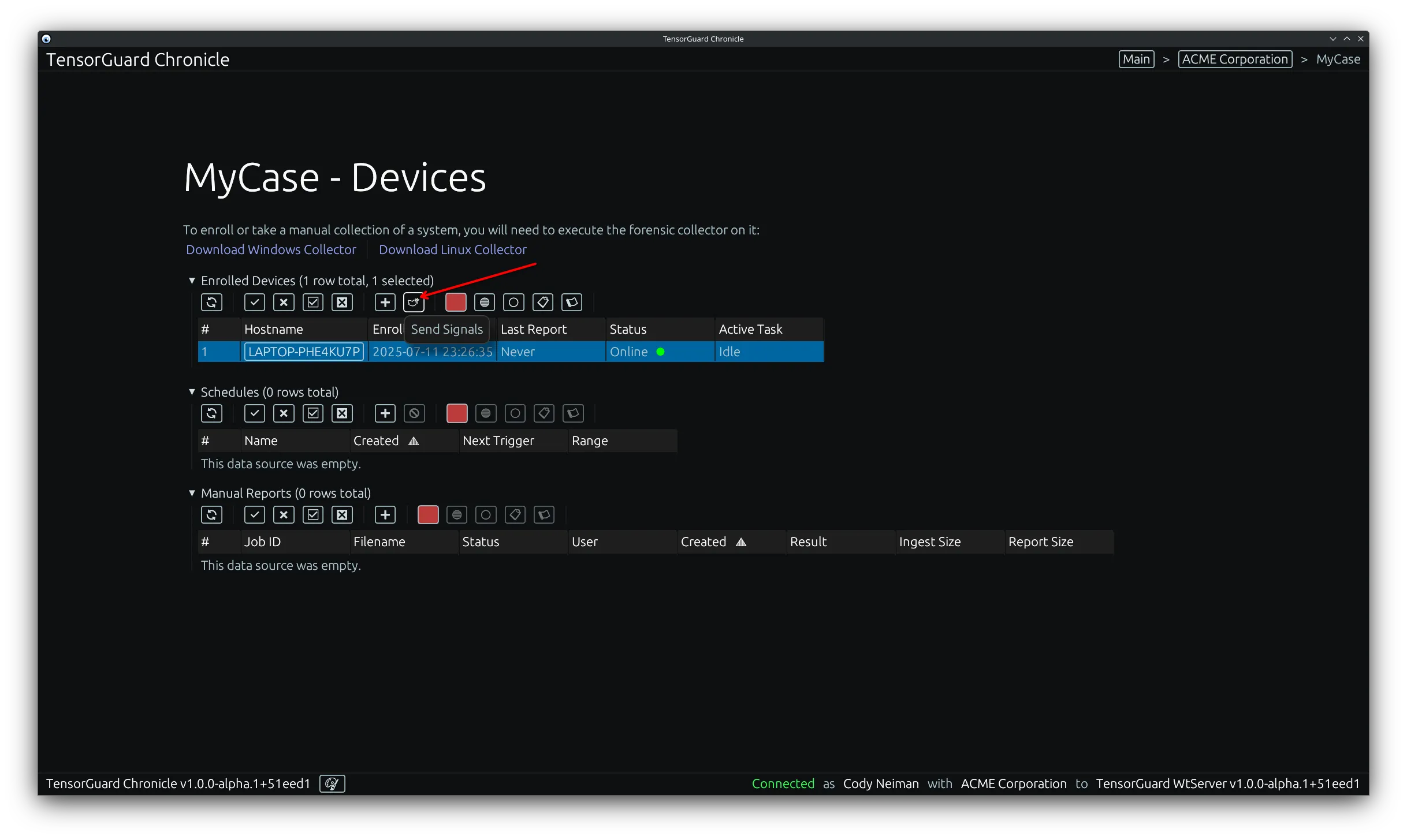Refresh the Enrolled Devices table
Image resolution: width=1407 pixels, height=840 pixels.
pos(211,302)
